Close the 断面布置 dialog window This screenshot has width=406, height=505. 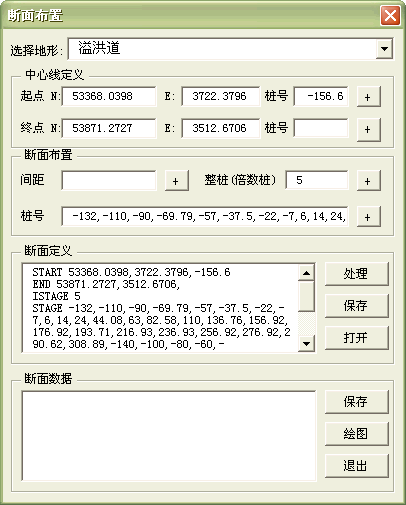pos(390,15)
